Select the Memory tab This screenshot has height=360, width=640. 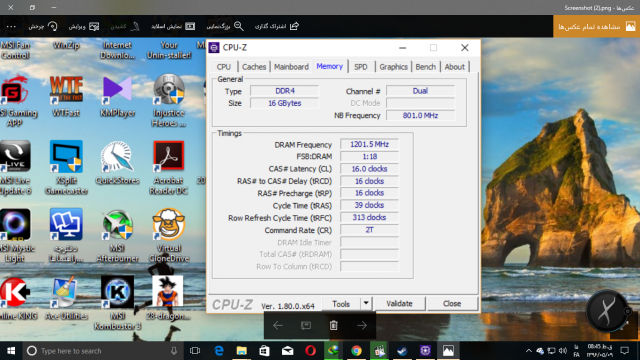pyautogui.click(x=330, y=67)
